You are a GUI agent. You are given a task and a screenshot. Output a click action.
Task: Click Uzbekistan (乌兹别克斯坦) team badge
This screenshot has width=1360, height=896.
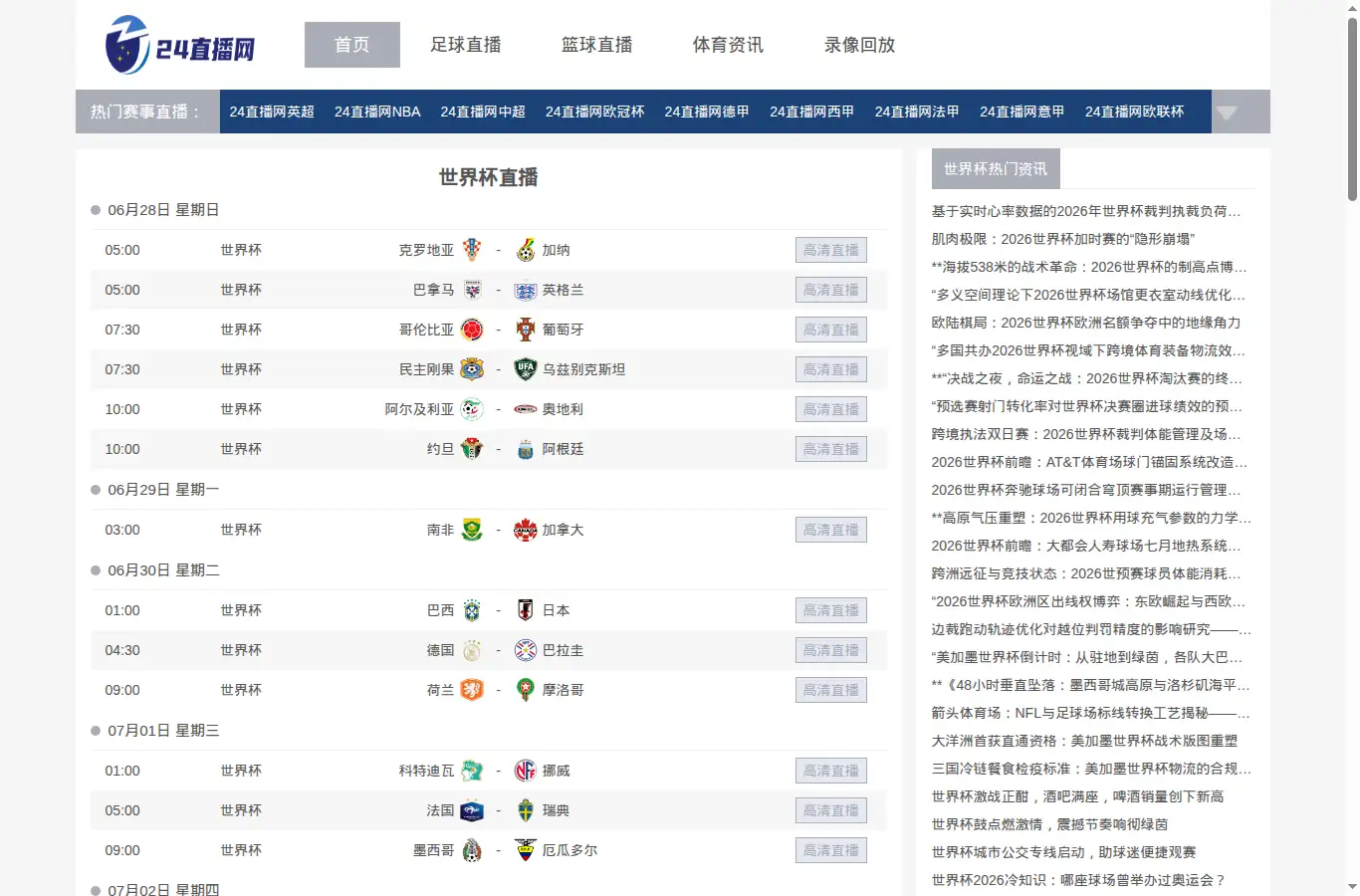(x=526, y=369)
